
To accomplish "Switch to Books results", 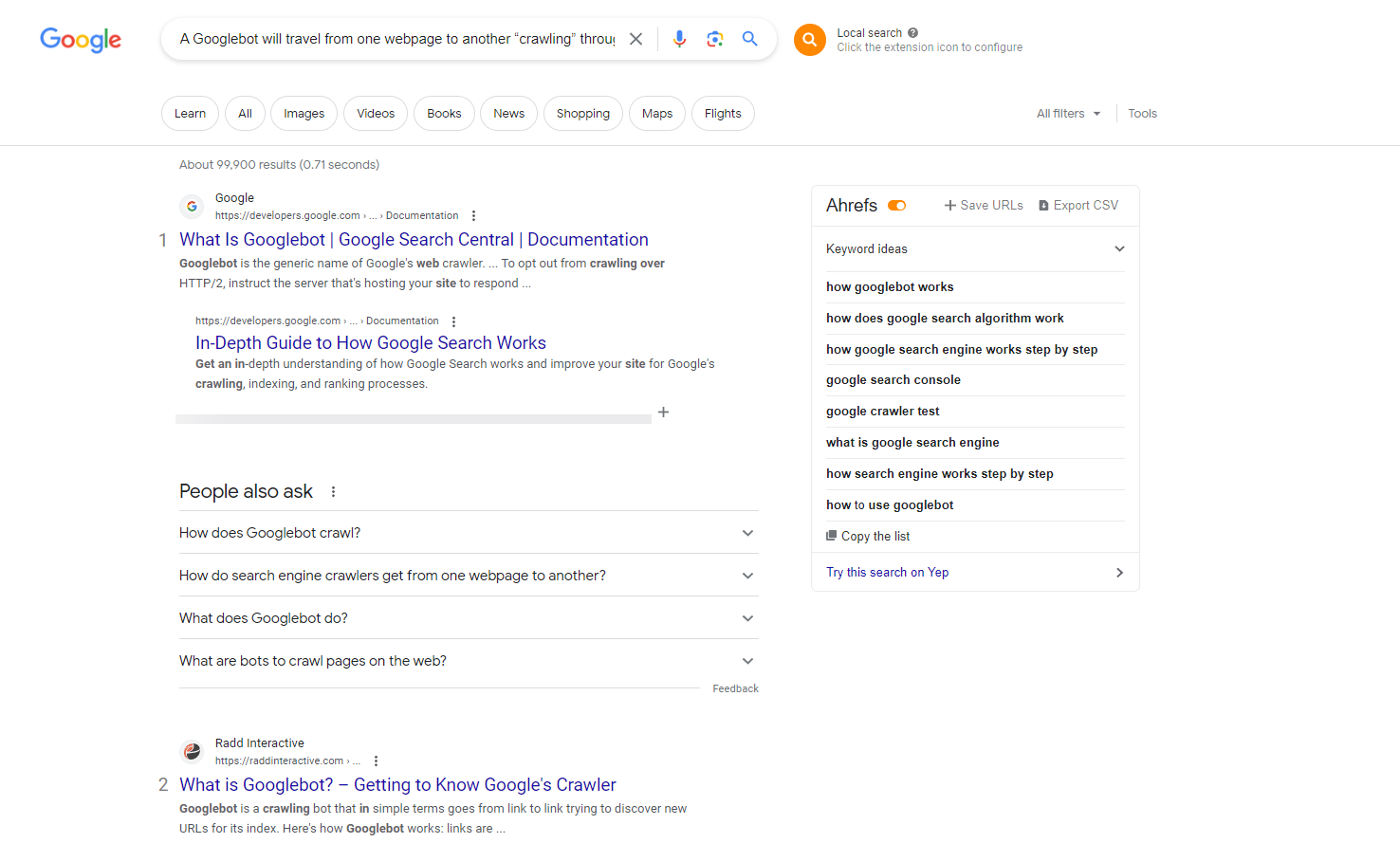I will point(444,114).
